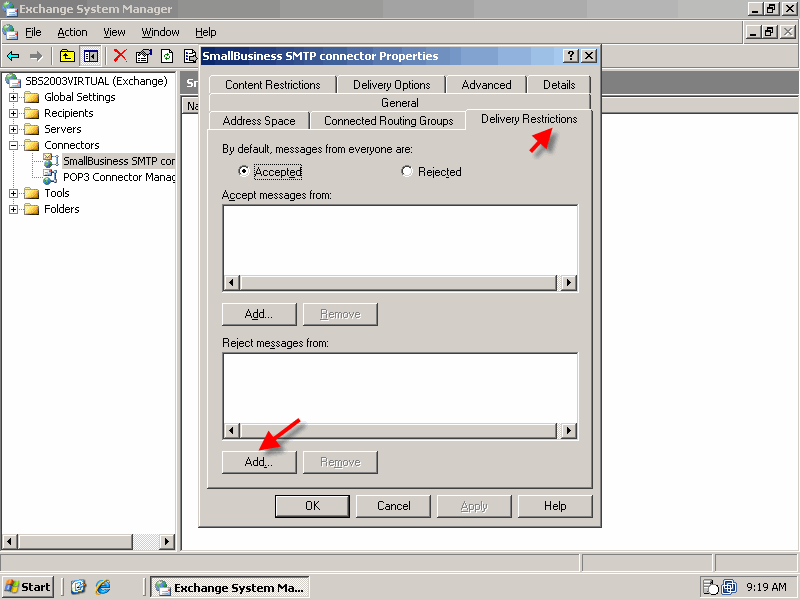Click the Refresh toolbar icon
Viewport: 800px width, 600px height.
[x=167, y=56]
